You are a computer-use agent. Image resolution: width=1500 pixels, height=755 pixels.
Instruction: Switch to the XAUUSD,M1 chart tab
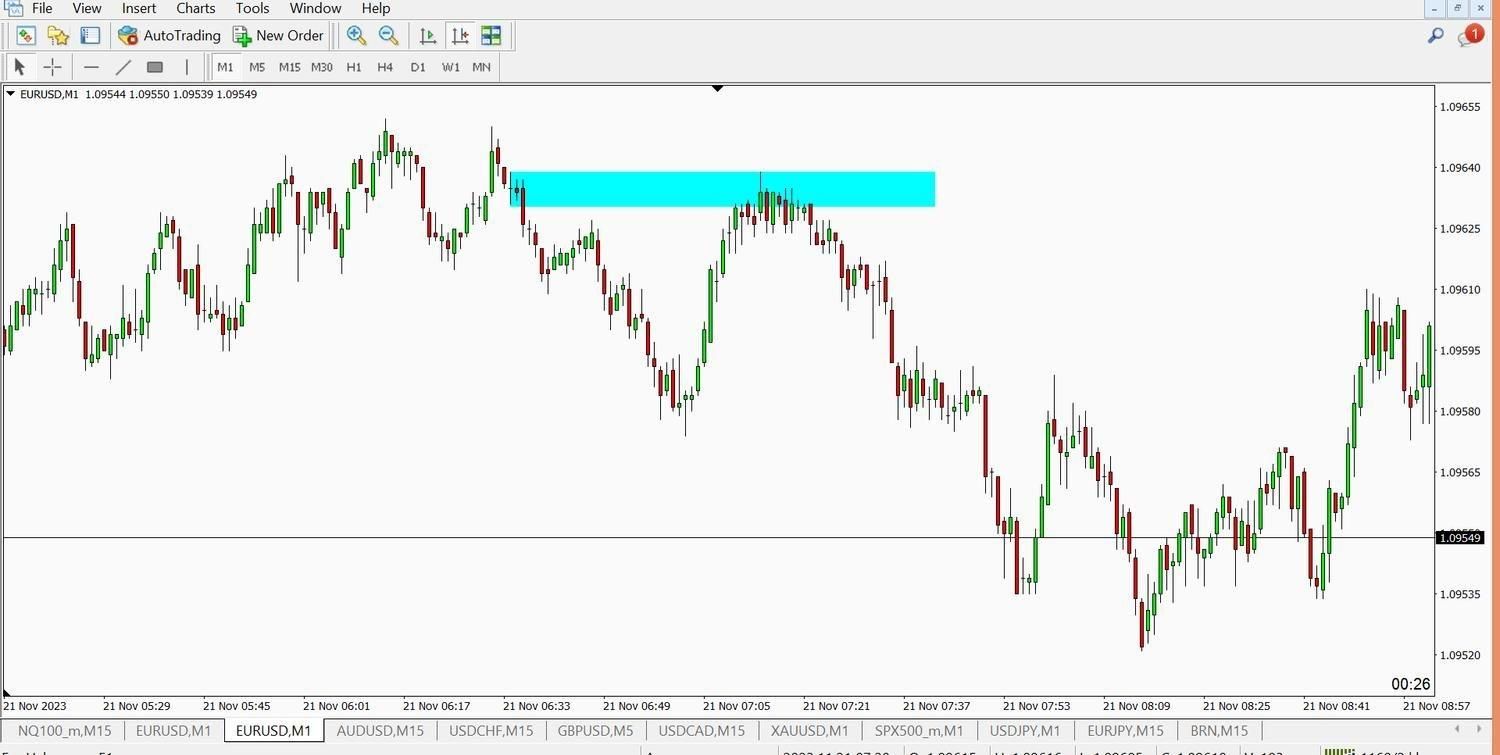pos(809,730)
